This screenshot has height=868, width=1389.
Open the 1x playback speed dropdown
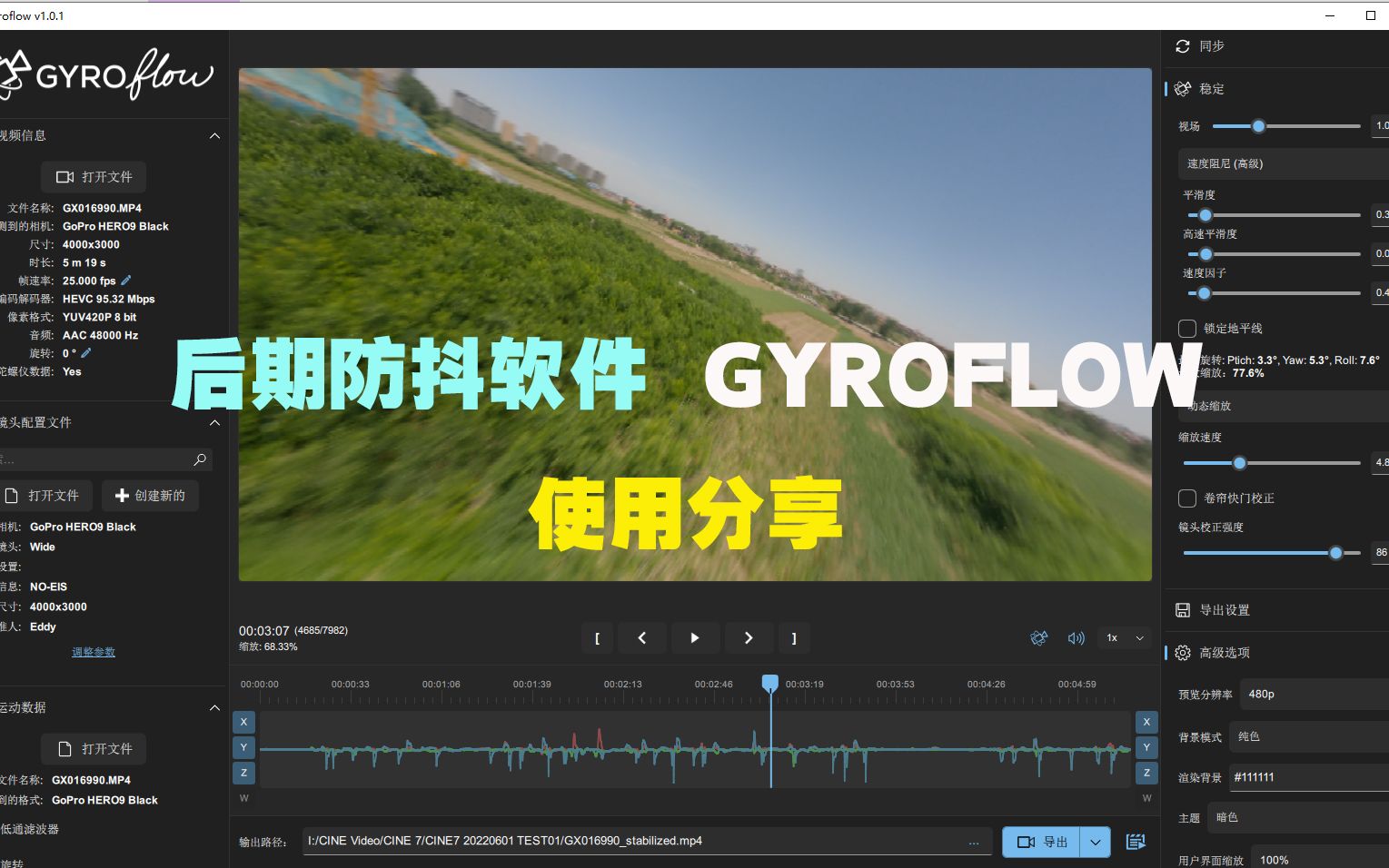point(1125,638)
